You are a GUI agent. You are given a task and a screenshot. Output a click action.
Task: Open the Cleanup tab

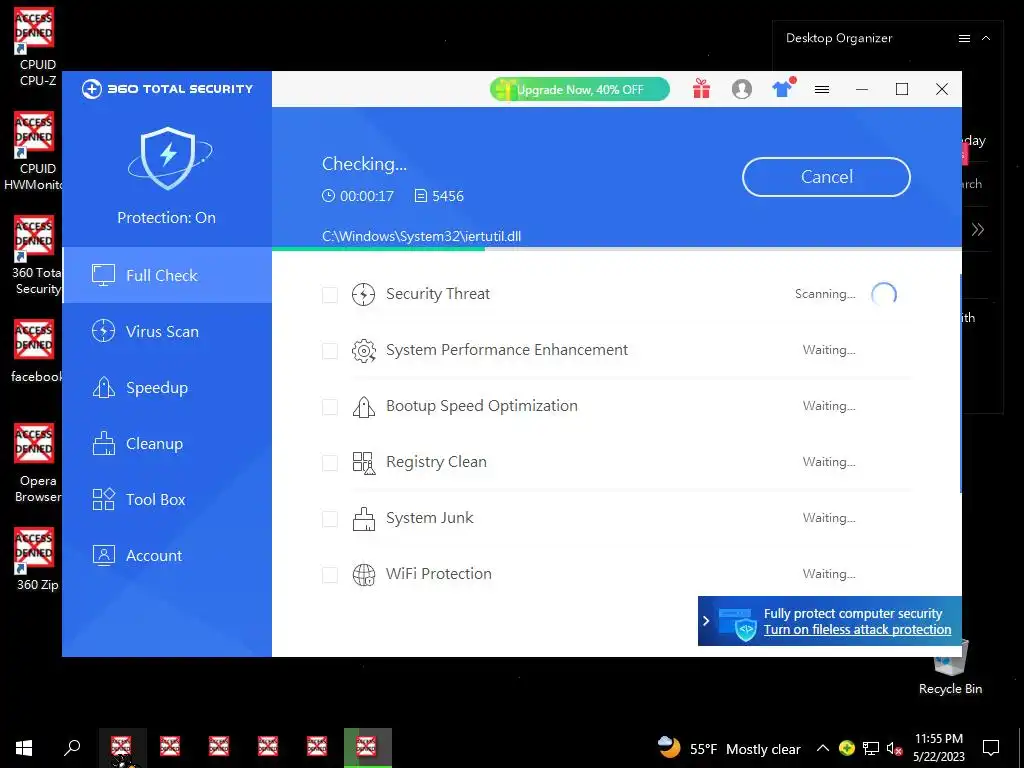167,444
